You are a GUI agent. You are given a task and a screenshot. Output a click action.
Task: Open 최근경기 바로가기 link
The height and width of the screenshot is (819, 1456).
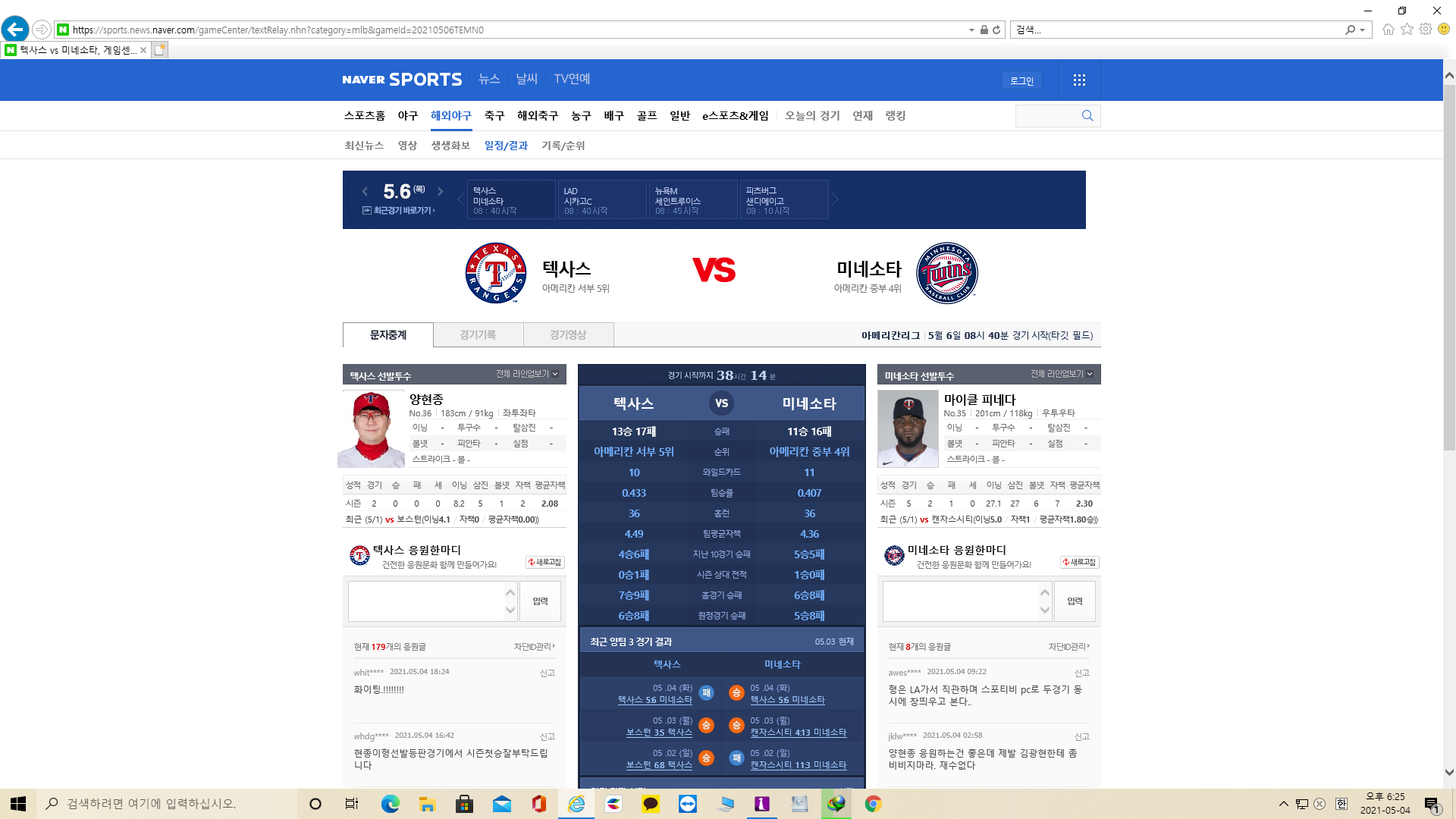click(399, 210)
